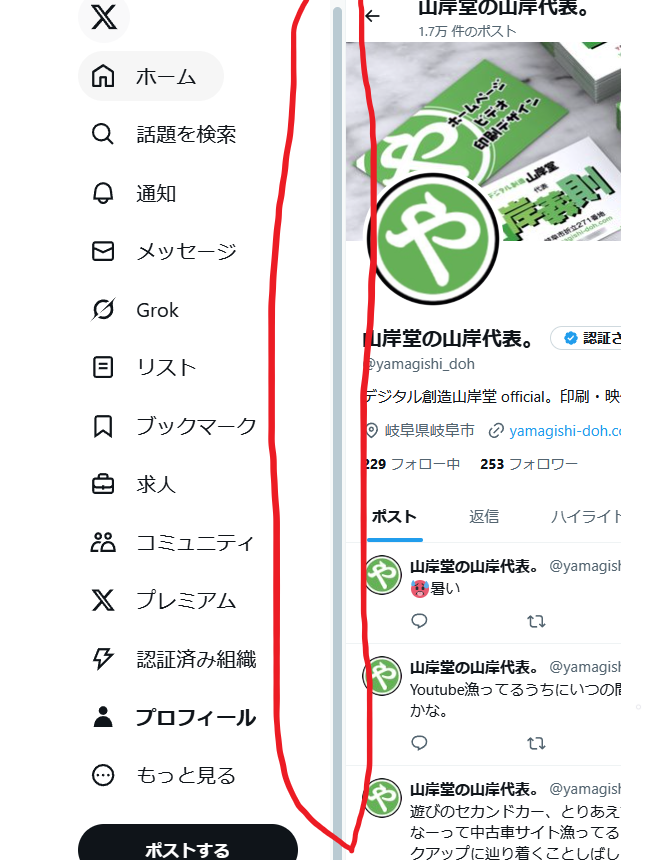Expand もっと見る more options

pyautogui.click(x=163, y=776)
